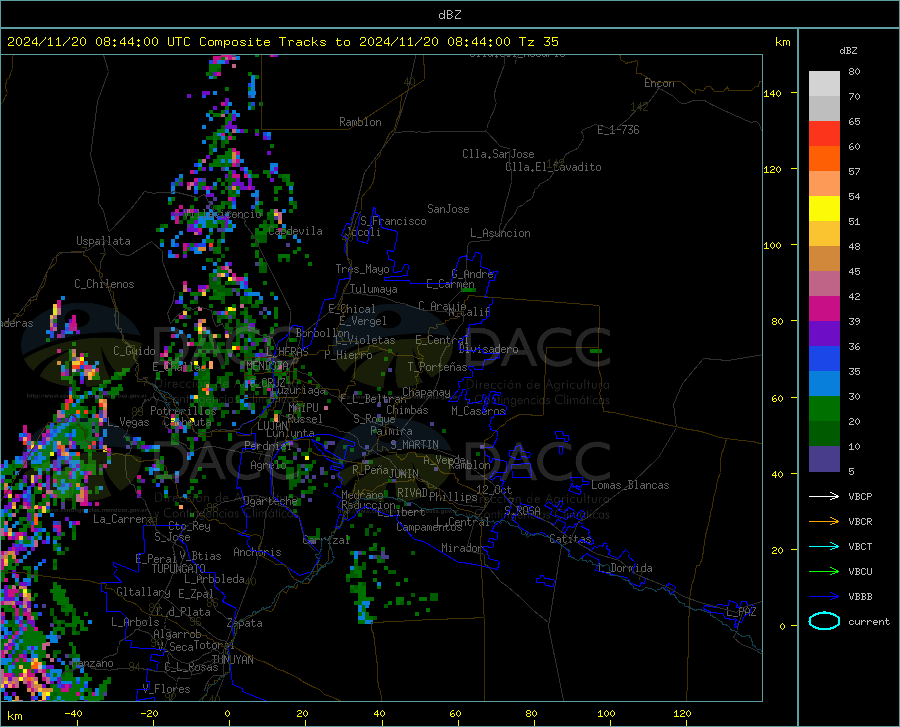The image size is (900, 727).
Task: Click the Catitas label on map
Action: [x=570, y=539]
